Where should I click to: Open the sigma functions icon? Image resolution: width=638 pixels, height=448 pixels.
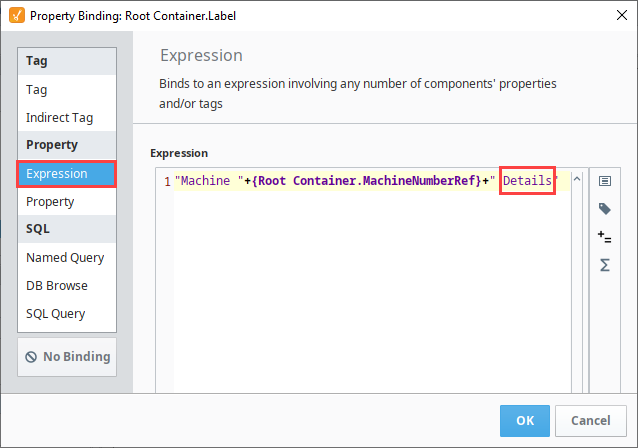pos(605,265)
